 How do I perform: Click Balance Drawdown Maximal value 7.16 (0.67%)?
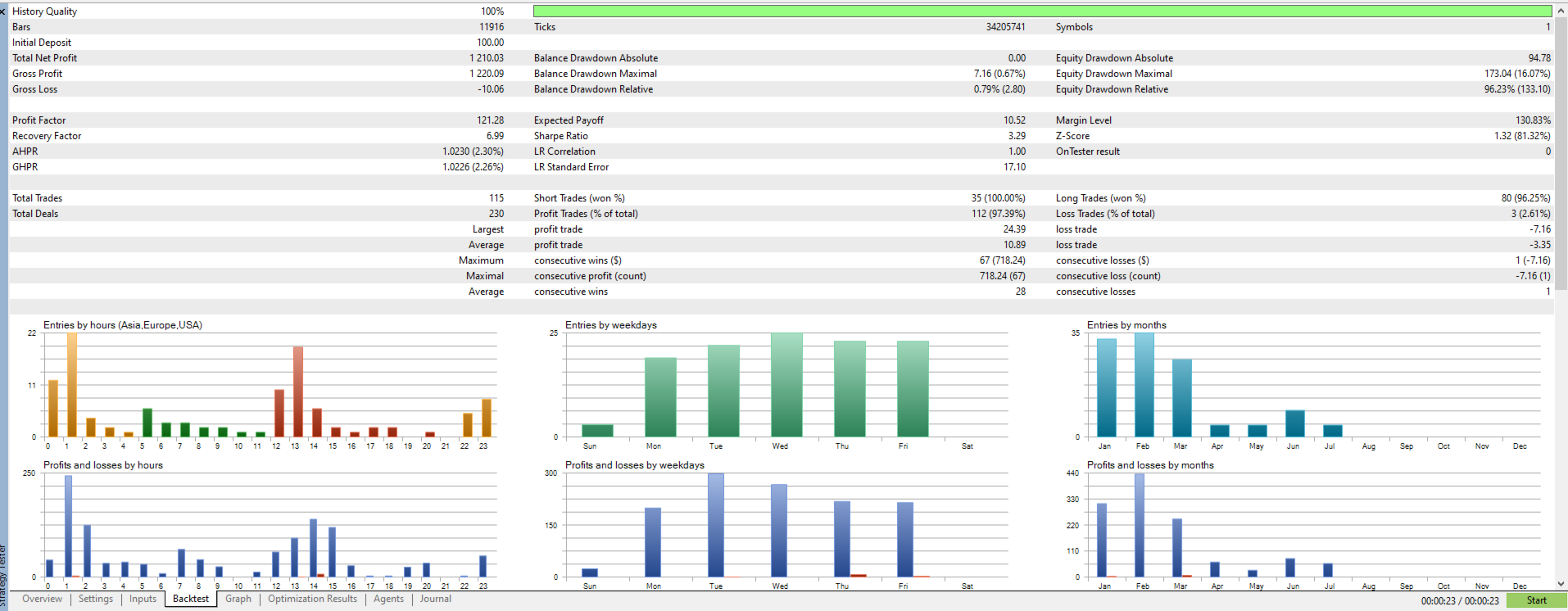pyautogui.click(x=999, y=74)
